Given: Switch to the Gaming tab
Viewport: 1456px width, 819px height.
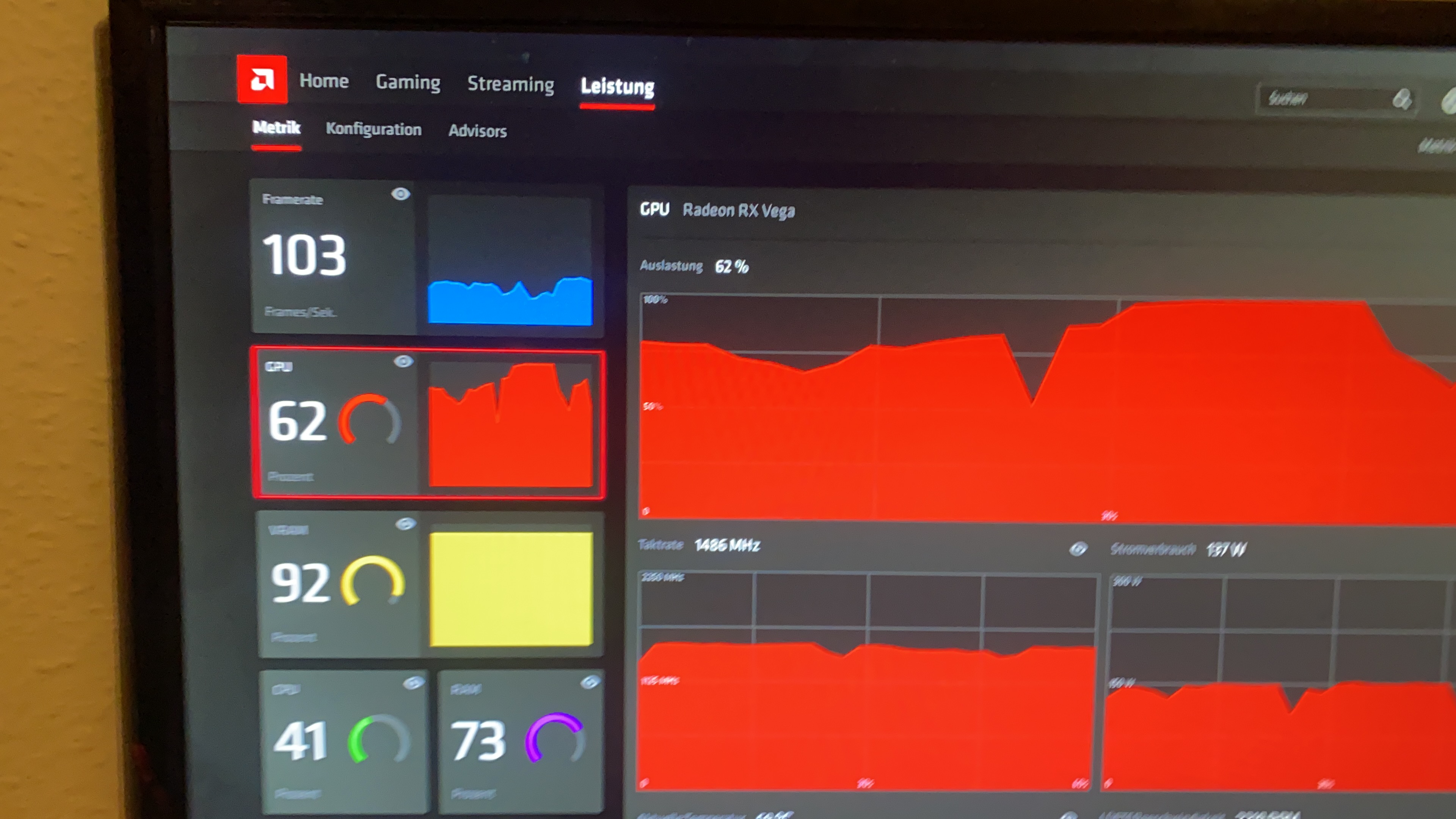Looking at the screenshot, I should [408, 83].
